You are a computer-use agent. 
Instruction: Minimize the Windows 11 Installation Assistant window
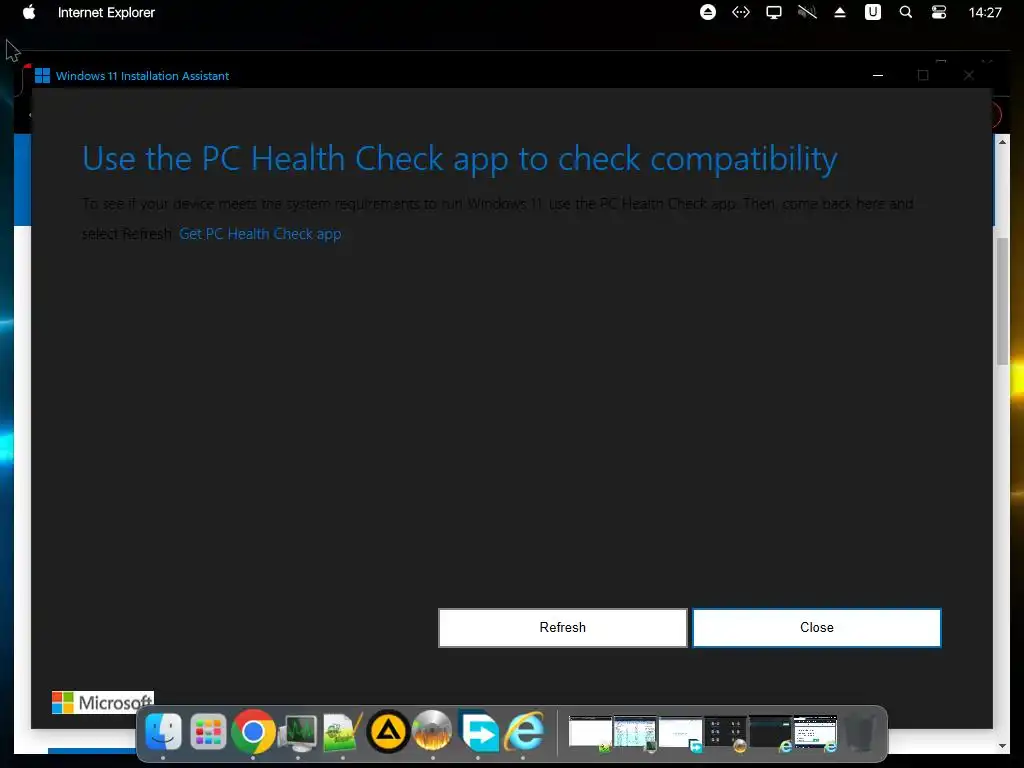coord(878,76)
